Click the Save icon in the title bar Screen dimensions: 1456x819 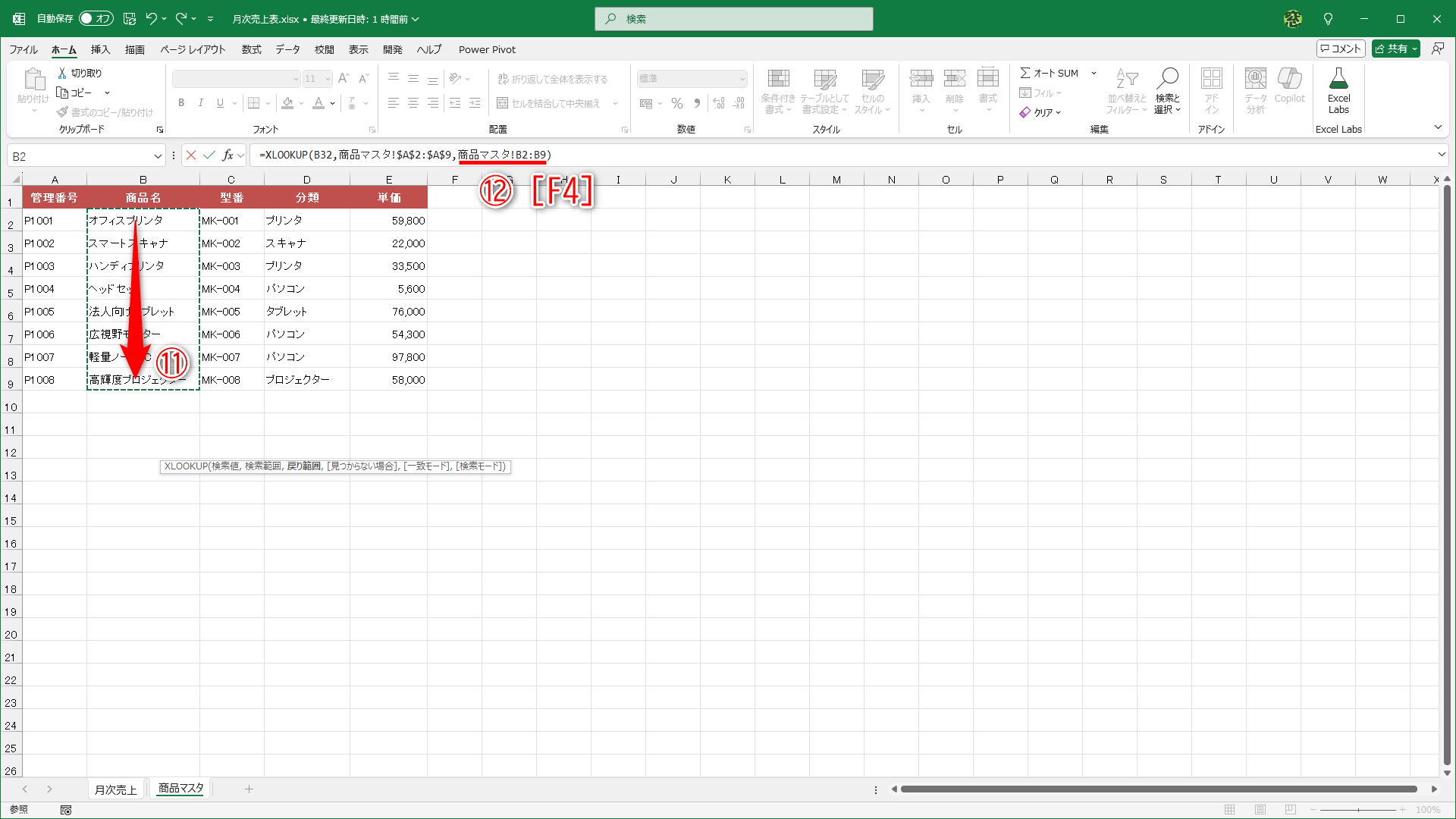(130, 19)
